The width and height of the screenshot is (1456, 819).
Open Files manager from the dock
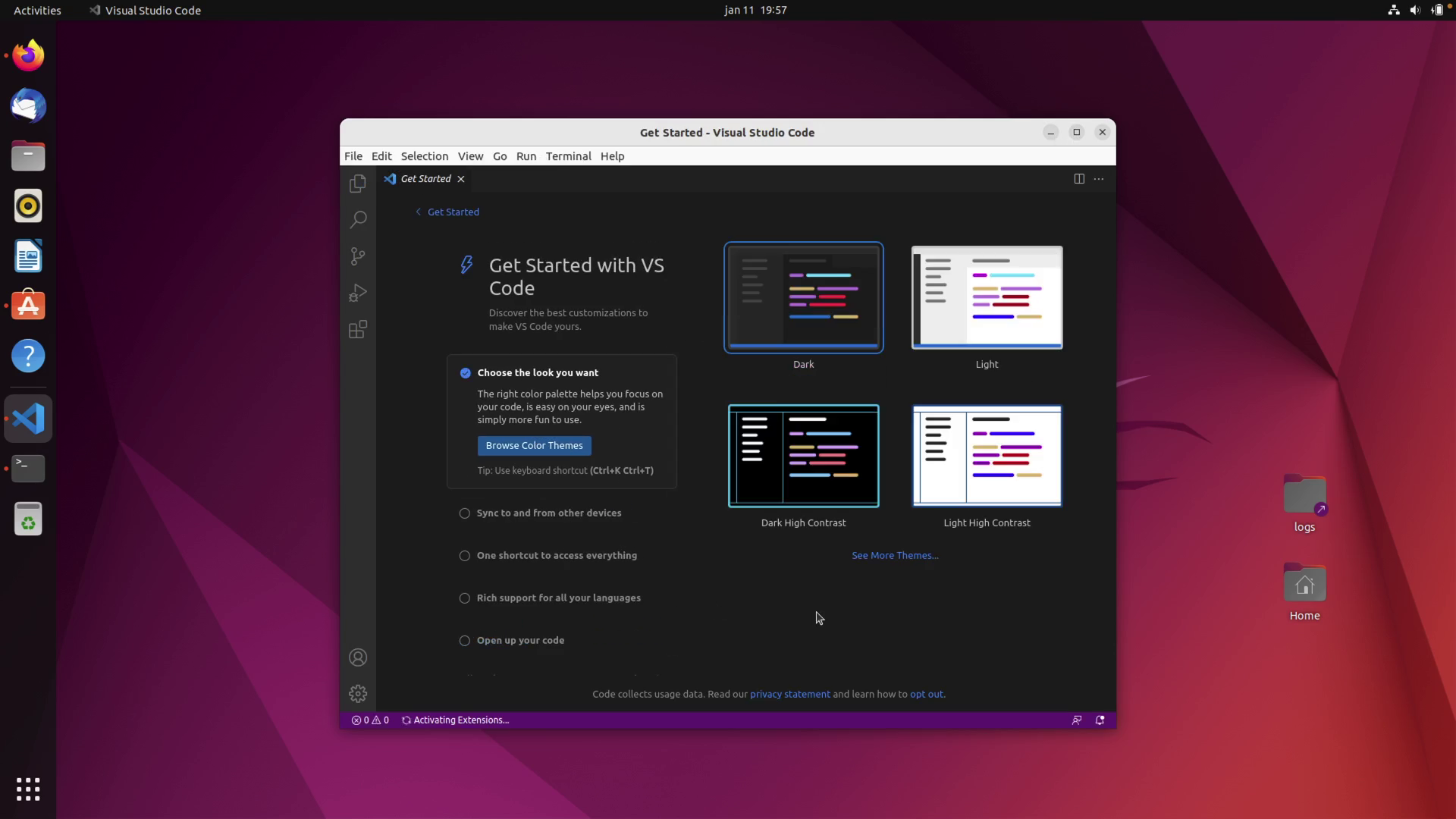tap(28, 155)
